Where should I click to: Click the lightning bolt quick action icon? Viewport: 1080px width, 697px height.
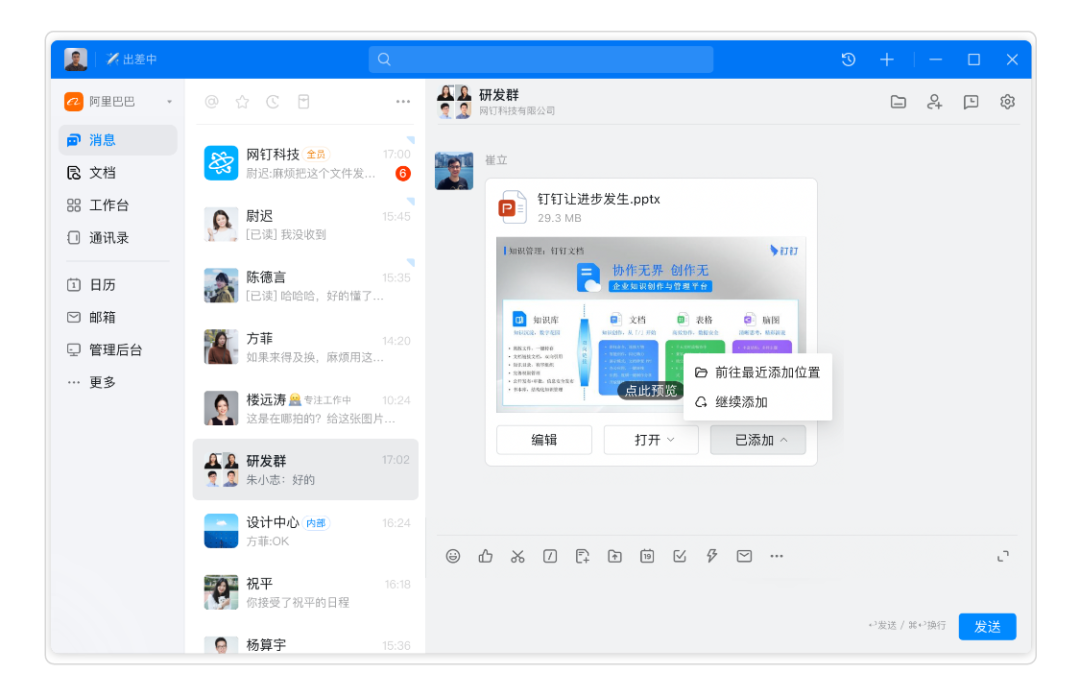pyautogui.click(x=712, y=556)
